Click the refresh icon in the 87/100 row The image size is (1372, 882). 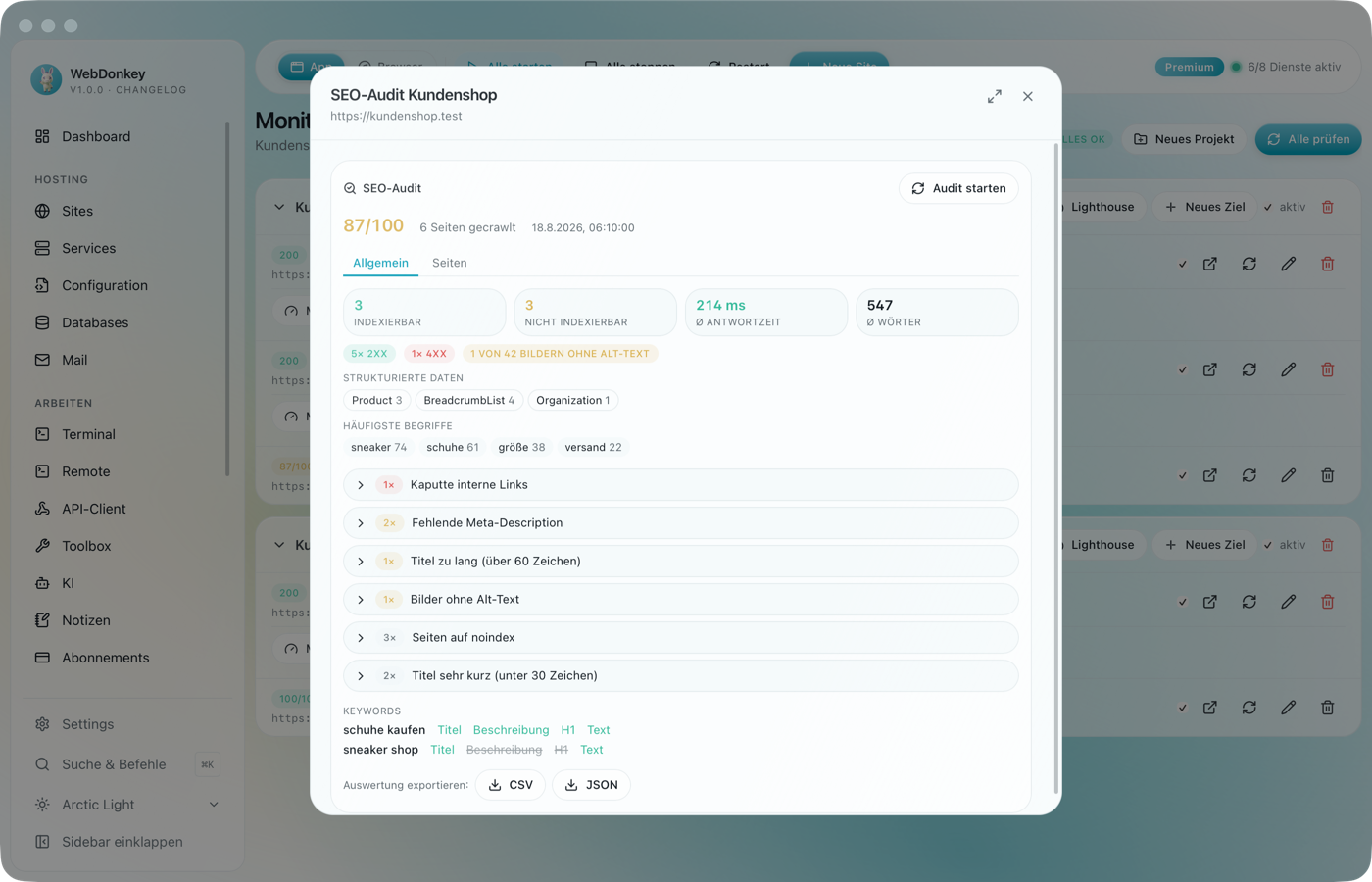(1249, 475)
